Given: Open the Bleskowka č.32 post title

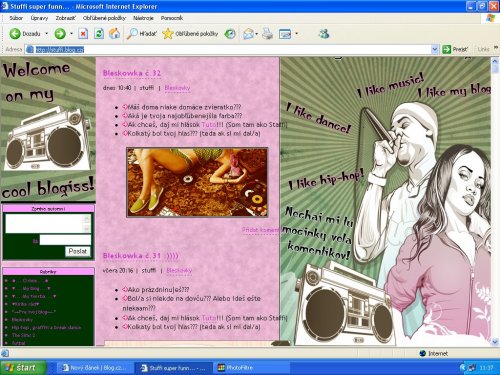Looking at the screenshot, I should click(x=132, y=73).
